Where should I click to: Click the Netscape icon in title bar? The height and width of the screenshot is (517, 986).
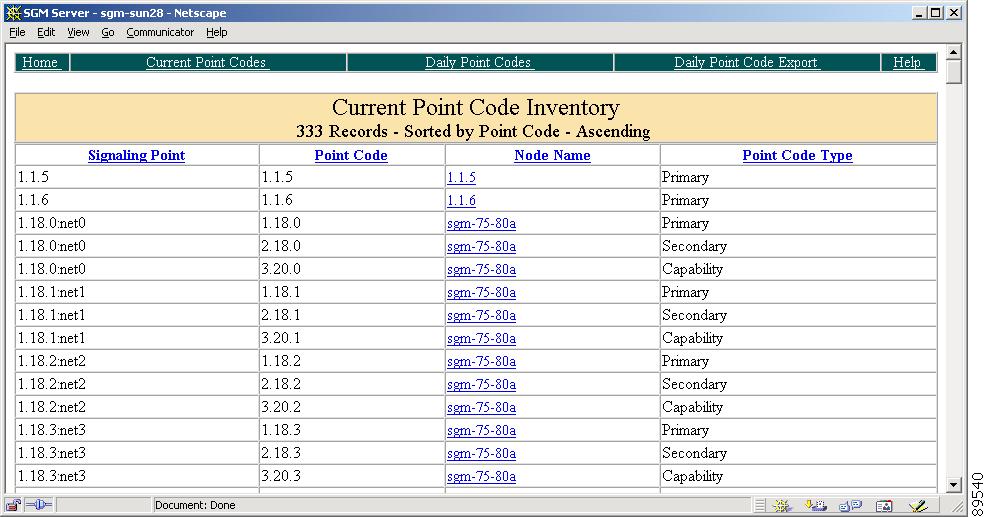tap(13, 13)
